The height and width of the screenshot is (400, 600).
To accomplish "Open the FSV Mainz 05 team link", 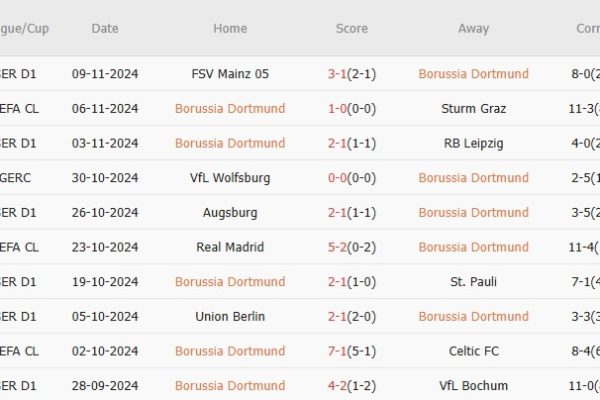I will (x=230, y=74).
